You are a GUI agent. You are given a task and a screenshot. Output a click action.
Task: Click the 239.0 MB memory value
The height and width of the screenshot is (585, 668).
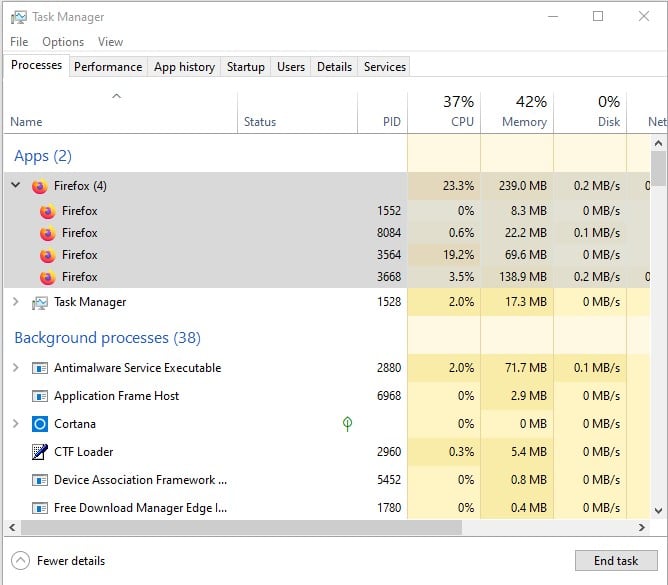[x=523, y=186]
